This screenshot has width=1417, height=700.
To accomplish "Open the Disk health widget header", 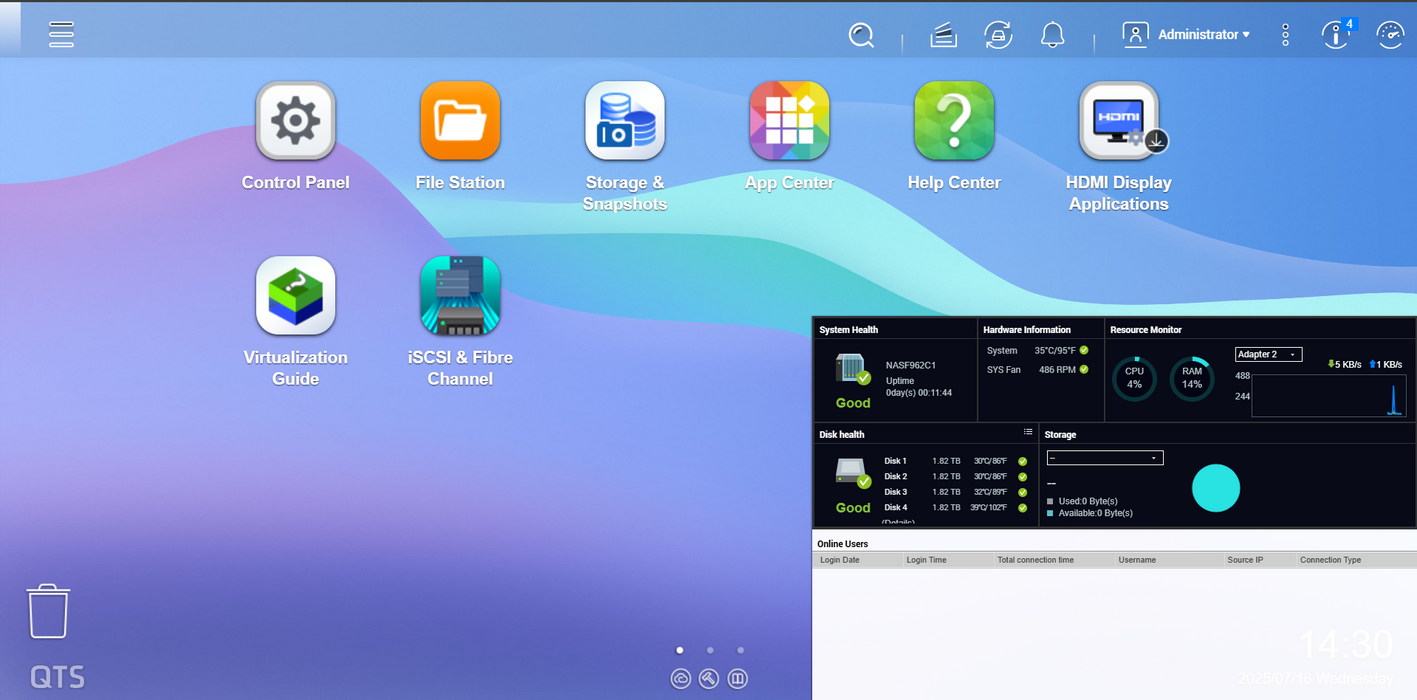I will tap(842, 434).
